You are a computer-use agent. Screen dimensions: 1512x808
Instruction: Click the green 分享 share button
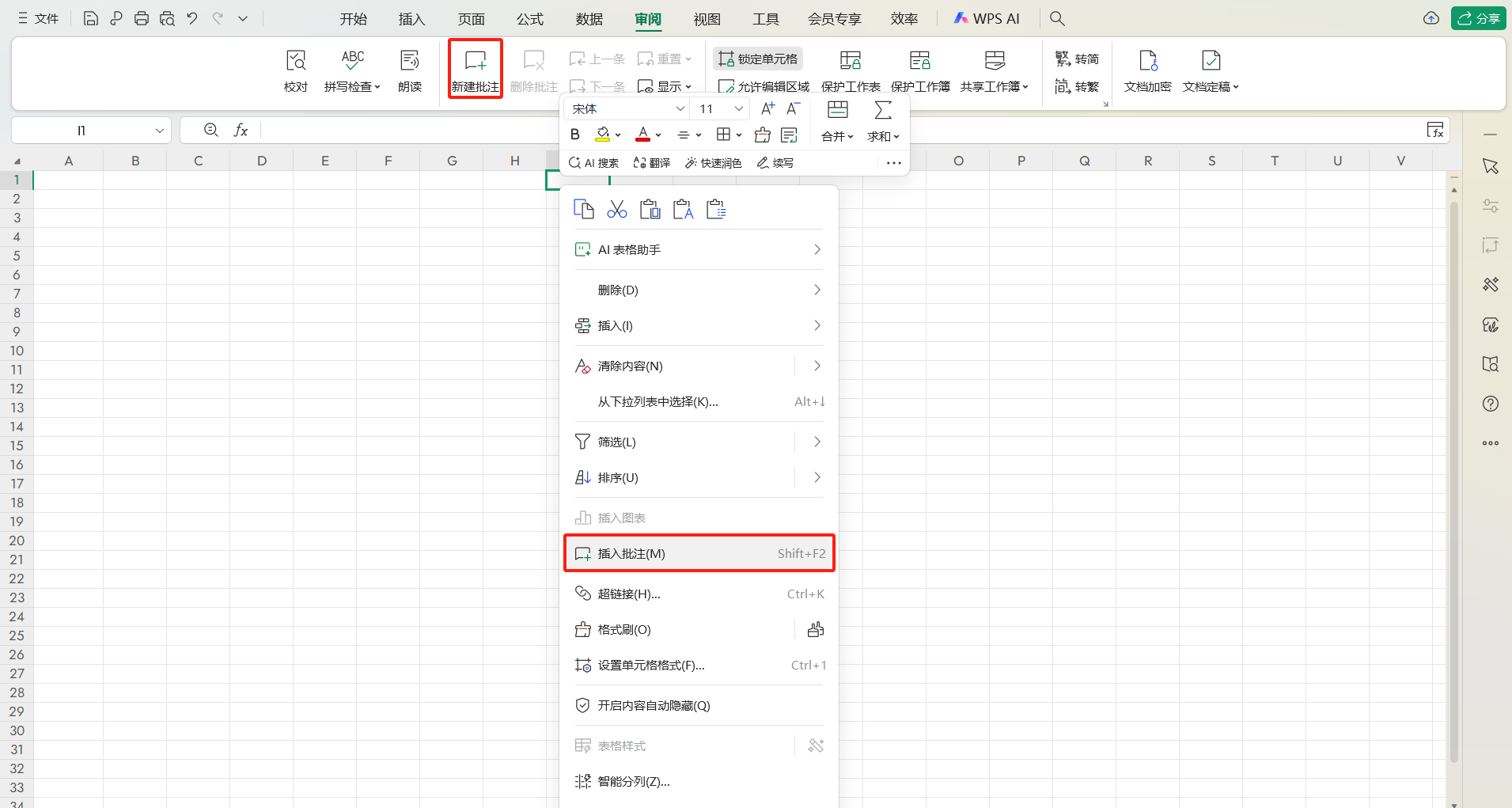(1479, 17)
